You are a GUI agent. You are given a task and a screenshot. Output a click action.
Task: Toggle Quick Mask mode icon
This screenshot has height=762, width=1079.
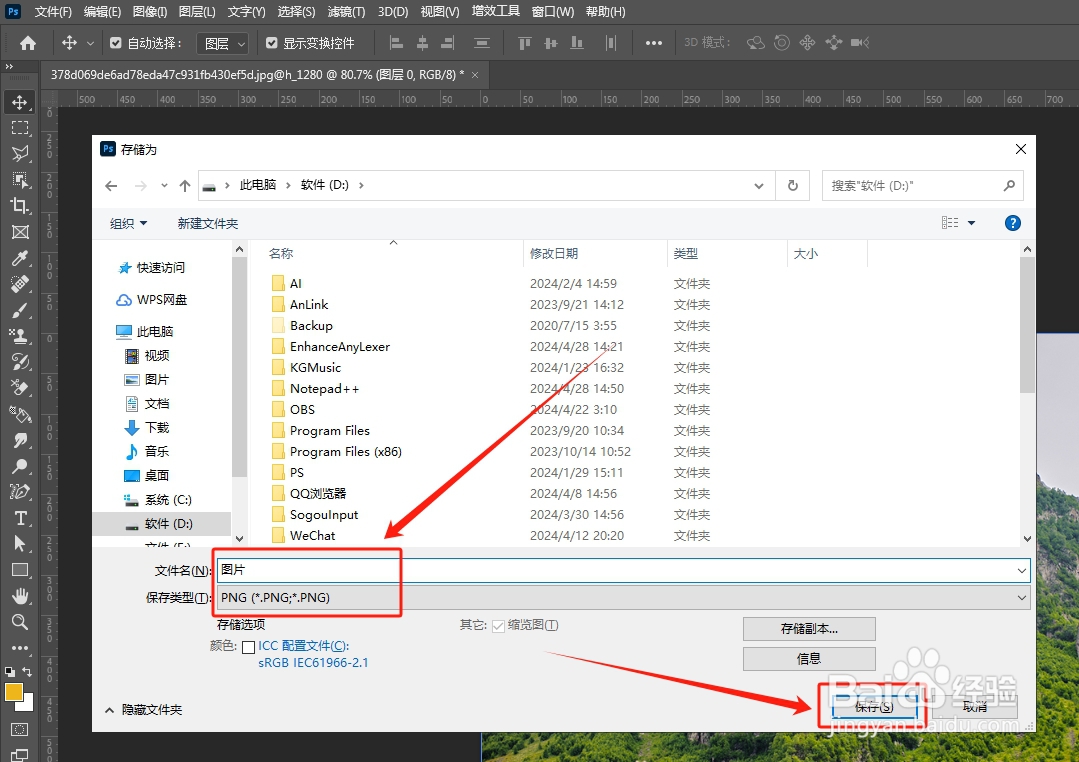tap(19, 730)
